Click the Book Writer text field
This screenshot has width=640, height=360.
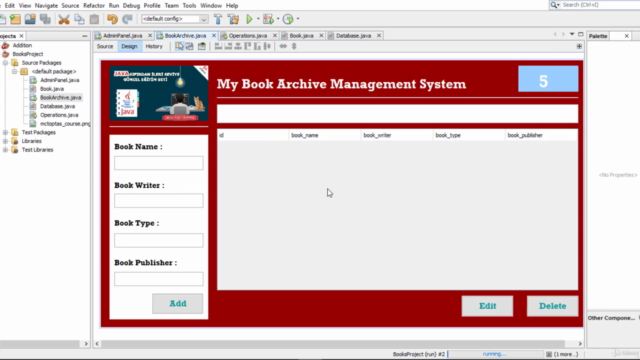tap(159, 201)
